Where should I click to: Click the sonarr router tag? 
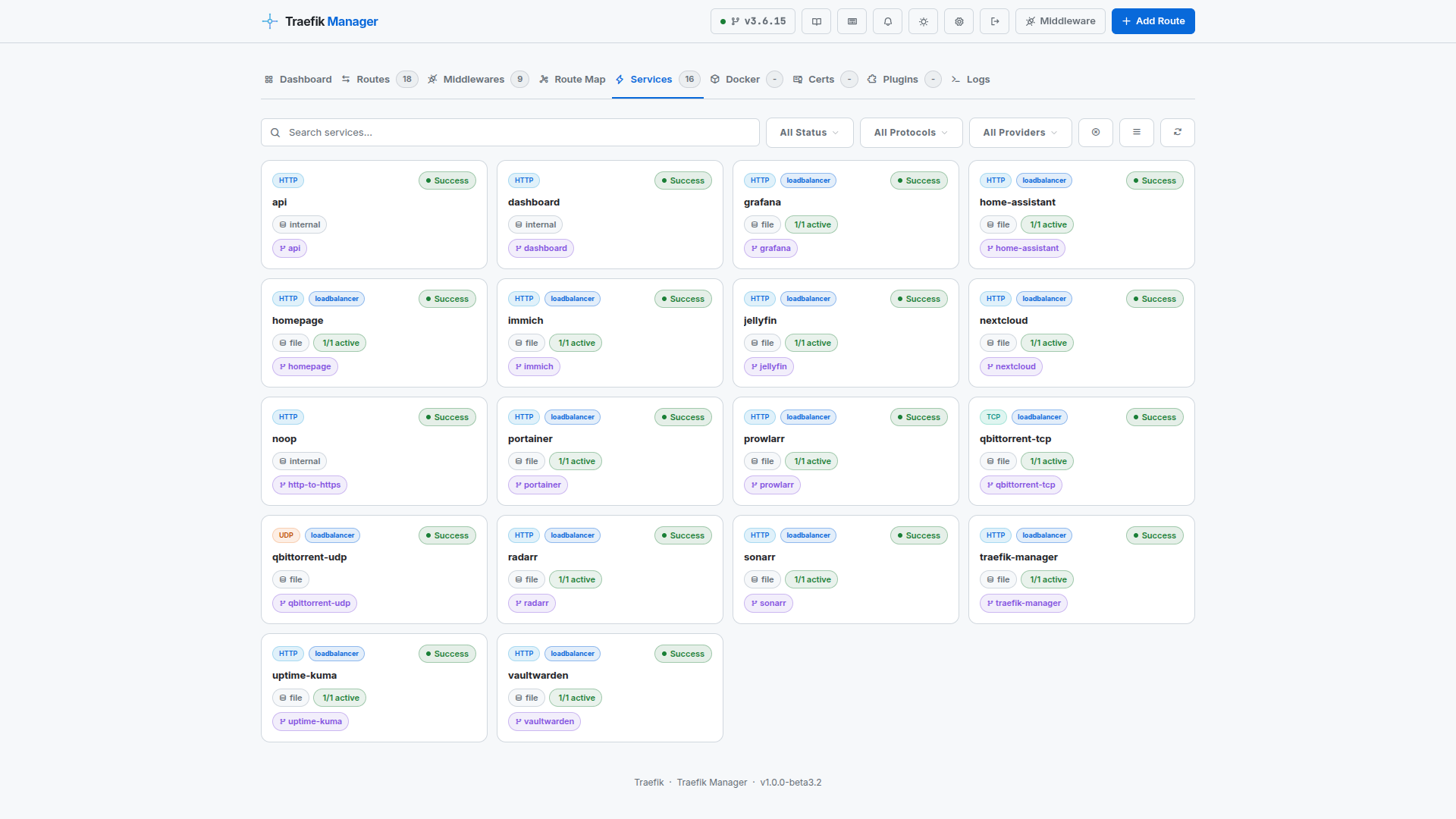click(x=768, y=604)
